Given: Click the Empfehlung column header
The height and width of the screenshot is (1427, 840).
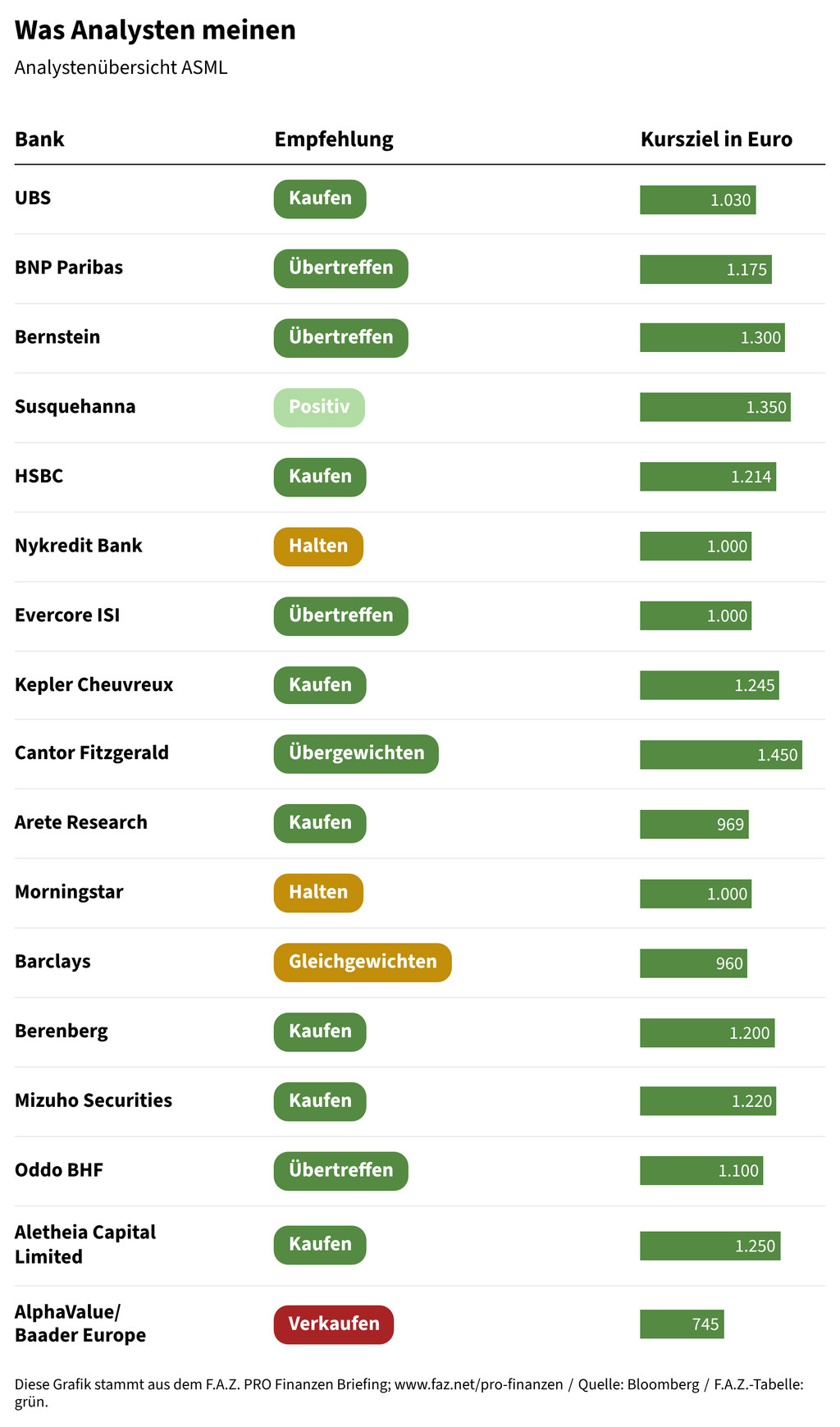Looking at the screenshot, I should coord(334,139).
